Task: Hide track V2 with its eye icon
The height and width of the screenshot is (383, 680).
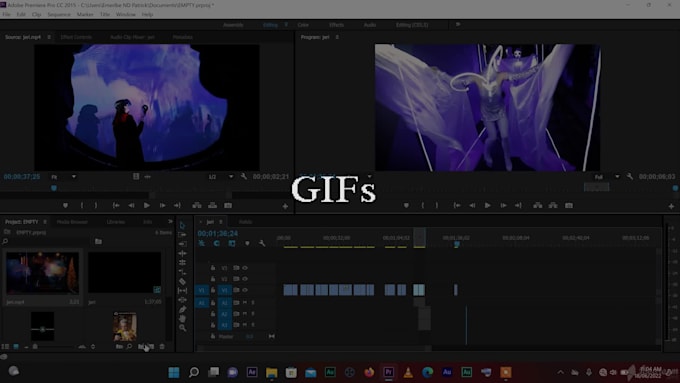Action: coord(245,279)
